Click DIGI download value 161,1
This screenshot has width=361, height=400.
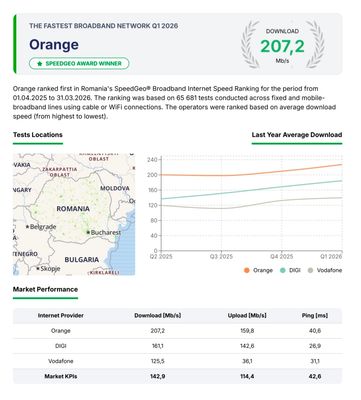coord(158,346)
